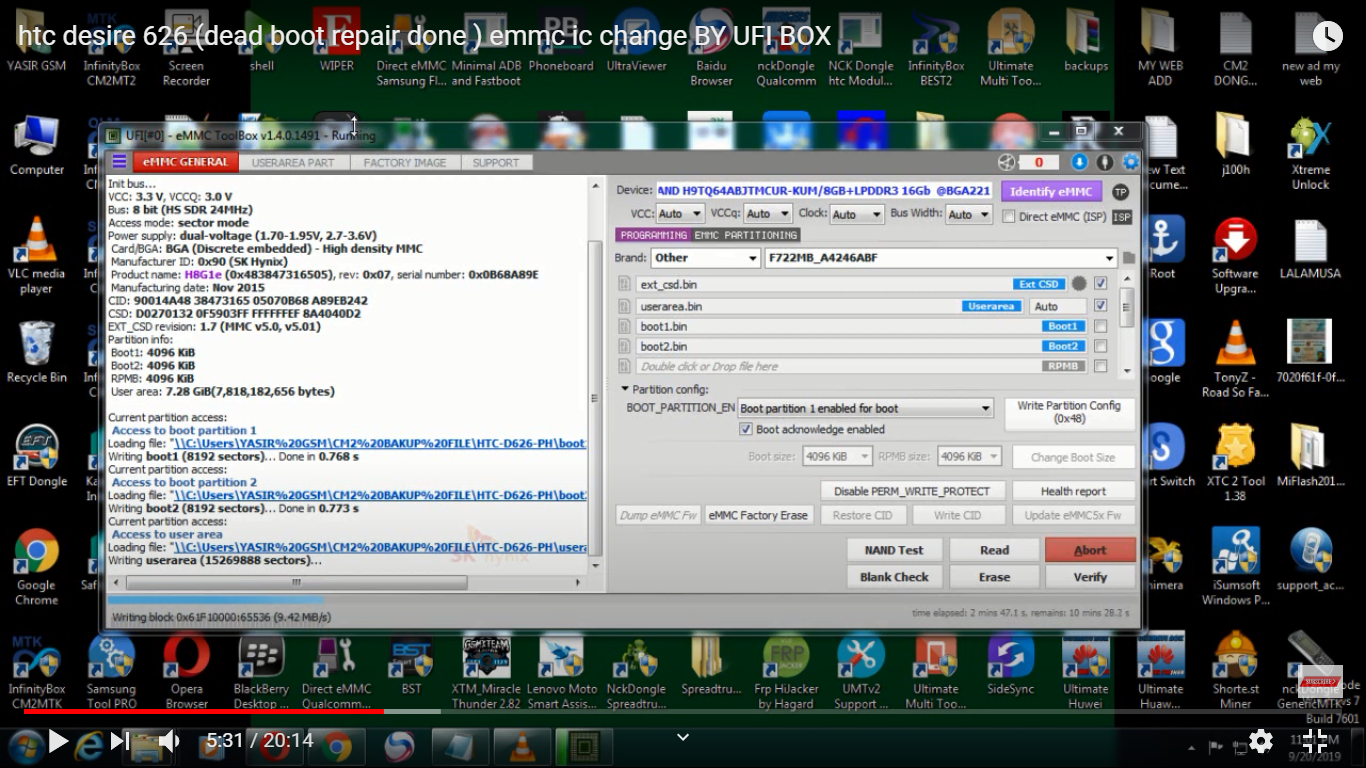This screenshot has width=1366, height=768.
Task: Open the firmware folder browse icon
Action: click(x=1129, y=258)
